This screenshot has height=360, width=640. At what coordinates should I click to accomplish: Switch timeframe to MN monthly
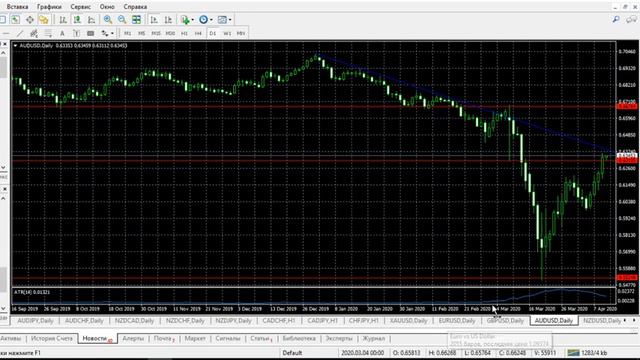[x=241, y=33]
